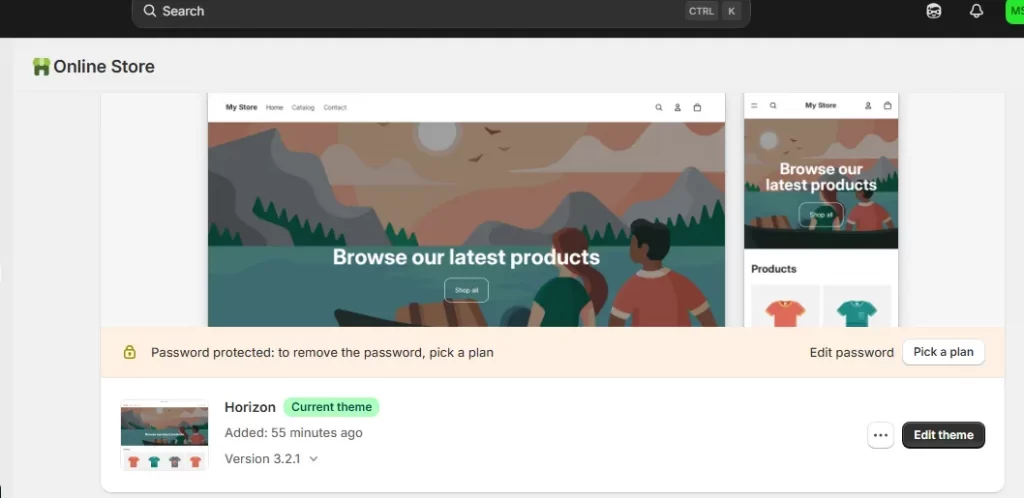Click teal t-shirt product in mobile preview

[x=857, y=306]
